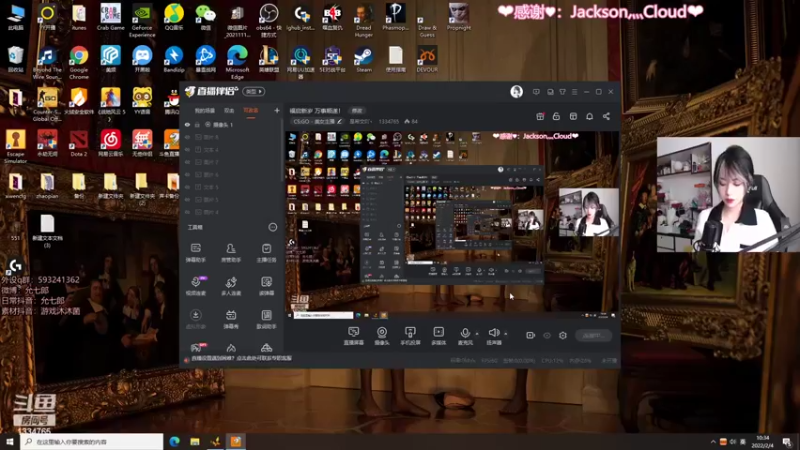Open the filter funnel icon in the title bar
This screenshot has width=800, height=450.
[562, 92]
